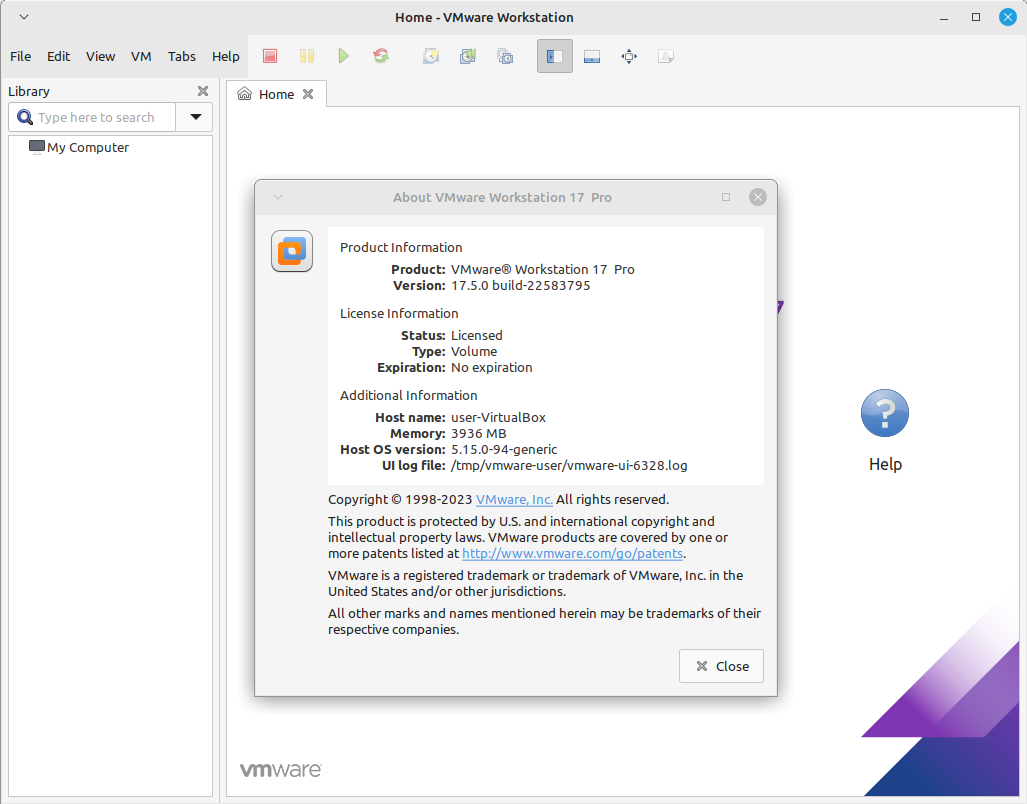
Task: Click the UI log file path text
Action: [569, 466]
